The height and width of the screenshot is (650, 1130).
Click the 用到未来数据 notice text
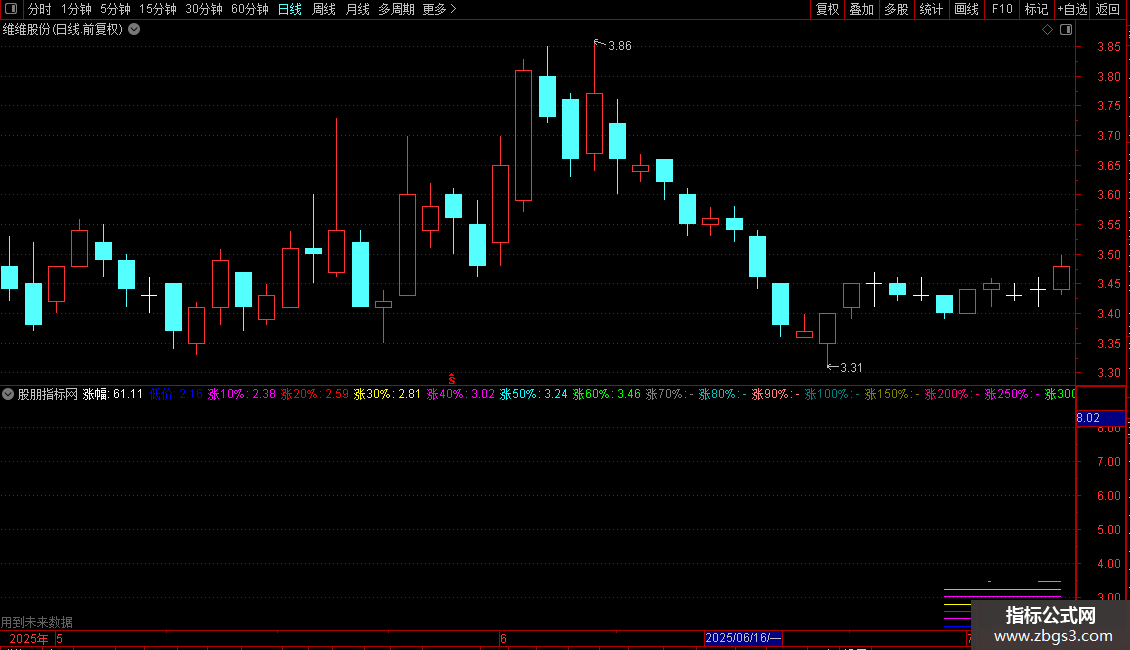37,622
